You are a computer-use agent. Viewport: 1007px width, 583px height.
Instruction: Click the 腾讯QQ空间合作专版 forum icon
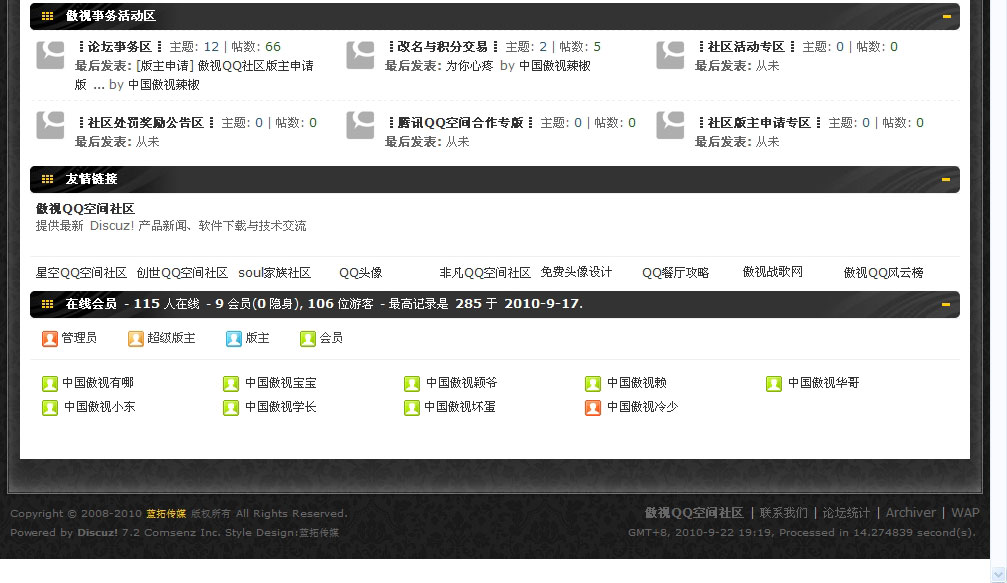[360, 125]
